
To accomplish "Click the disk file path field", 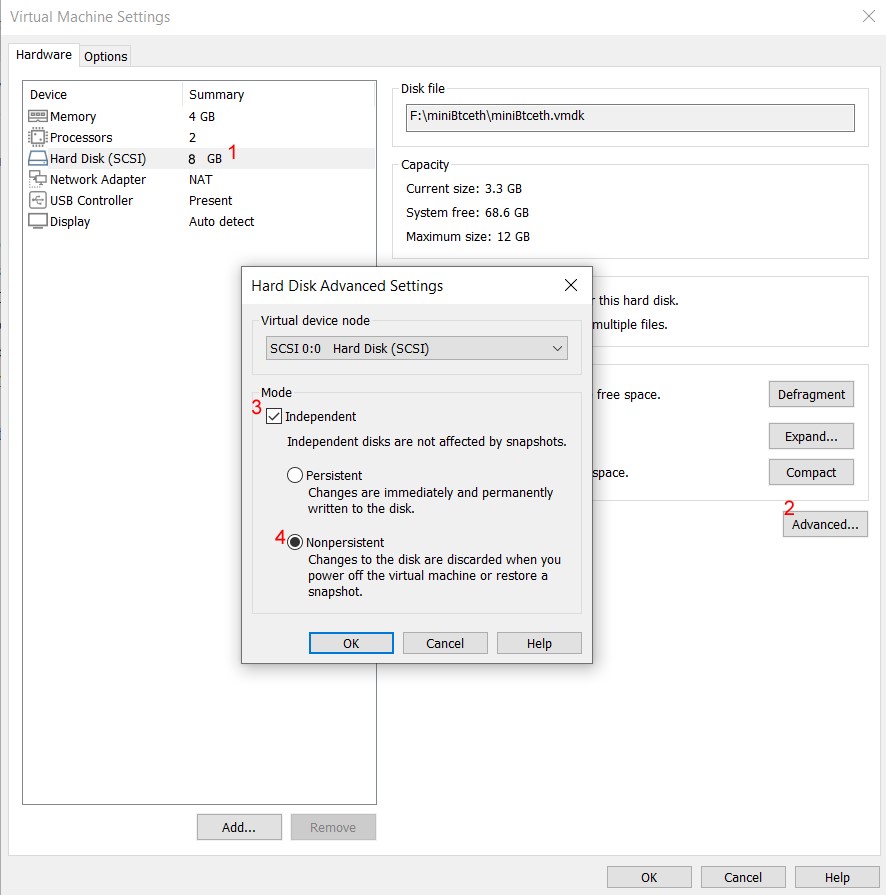I will point(629,117).
